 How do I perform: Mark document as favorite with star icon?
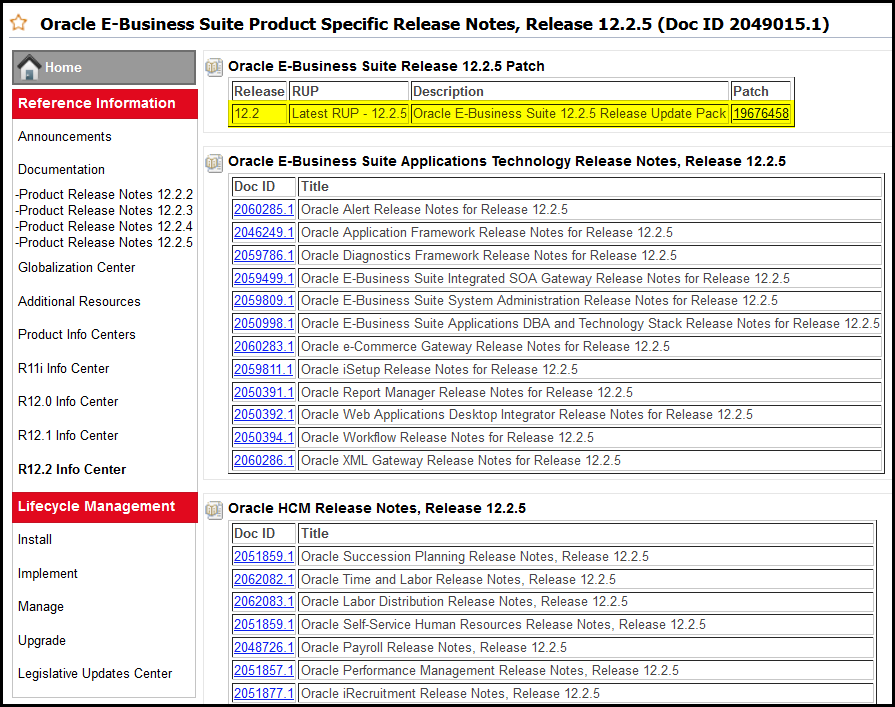19,23
